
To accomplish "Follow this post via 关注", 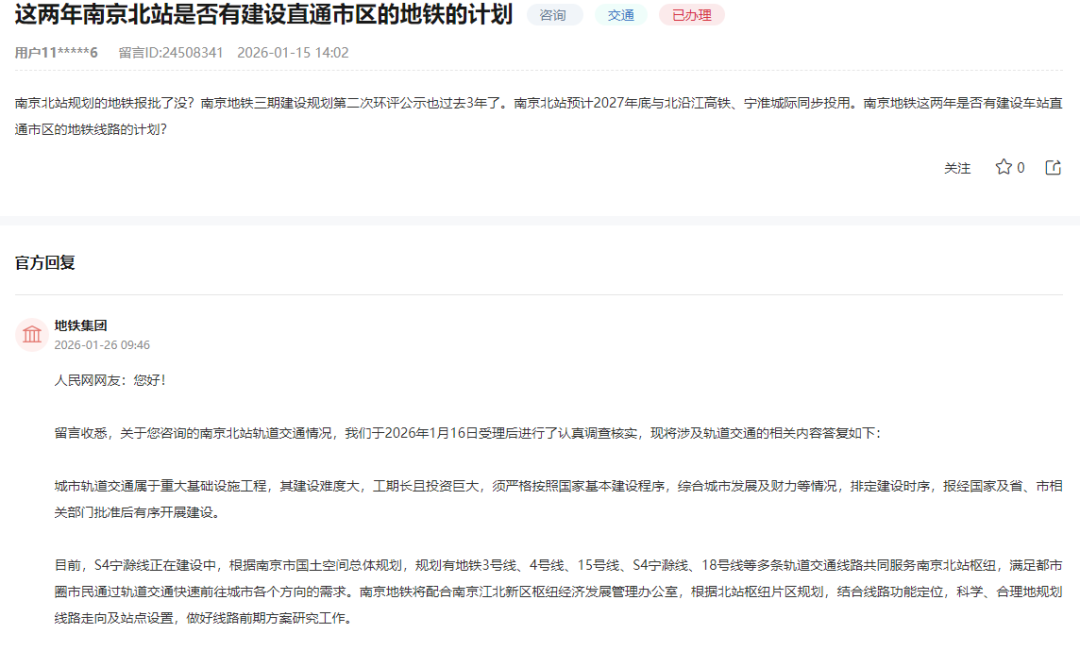I will [x=957, y=168].
